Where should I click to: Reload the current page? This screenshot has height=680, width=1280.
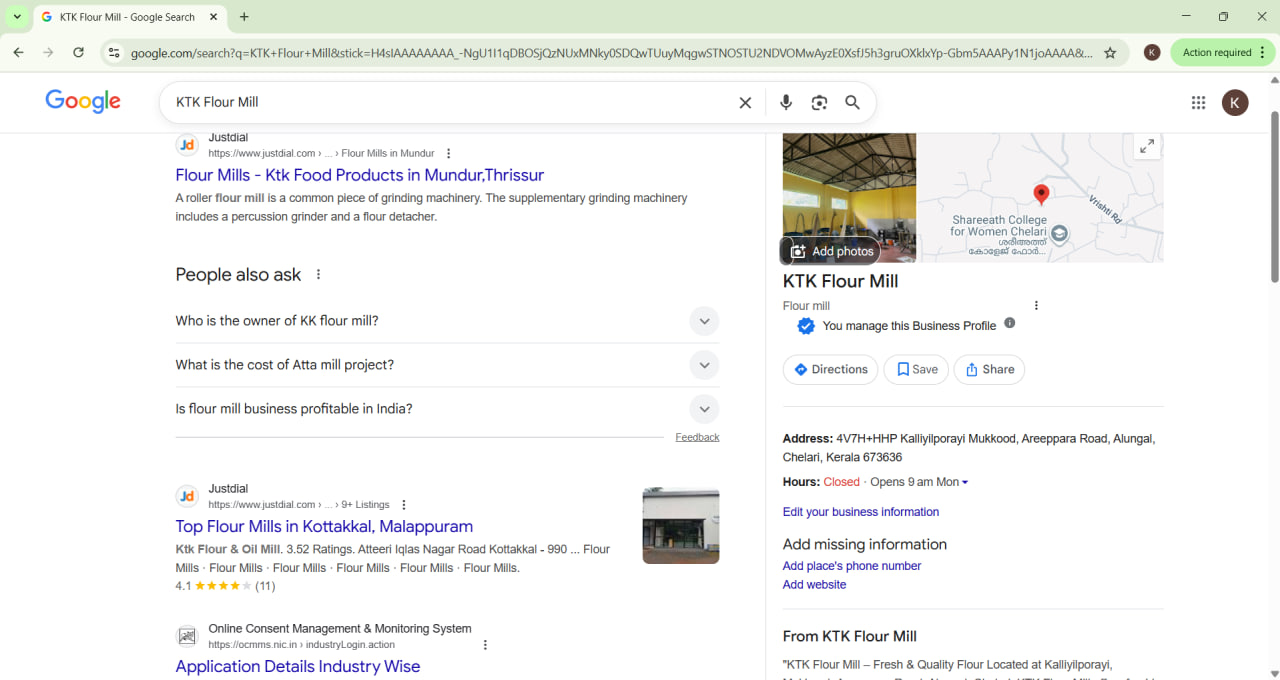click(78, 53)
